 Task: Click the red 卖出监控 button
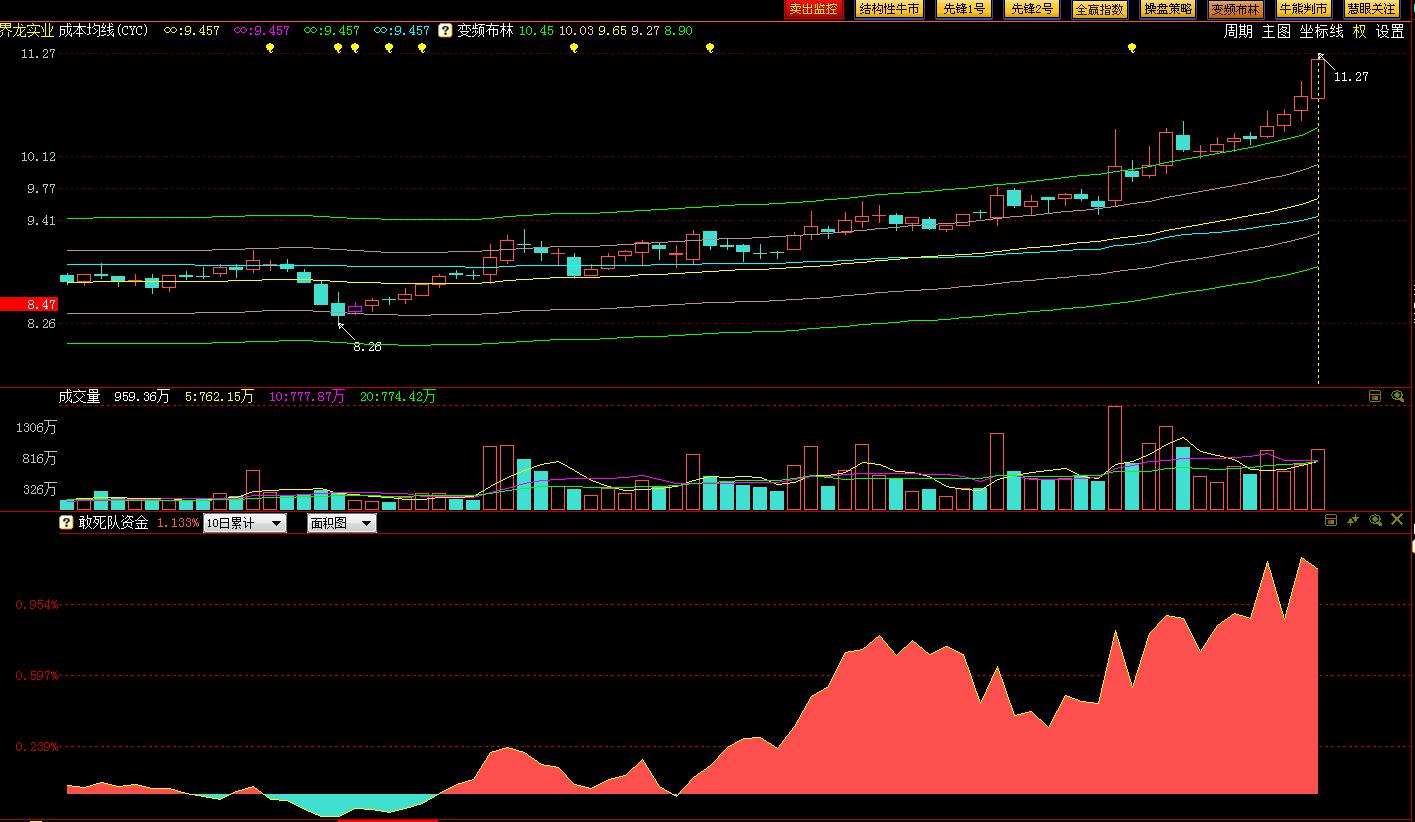(x=813, y=9)
